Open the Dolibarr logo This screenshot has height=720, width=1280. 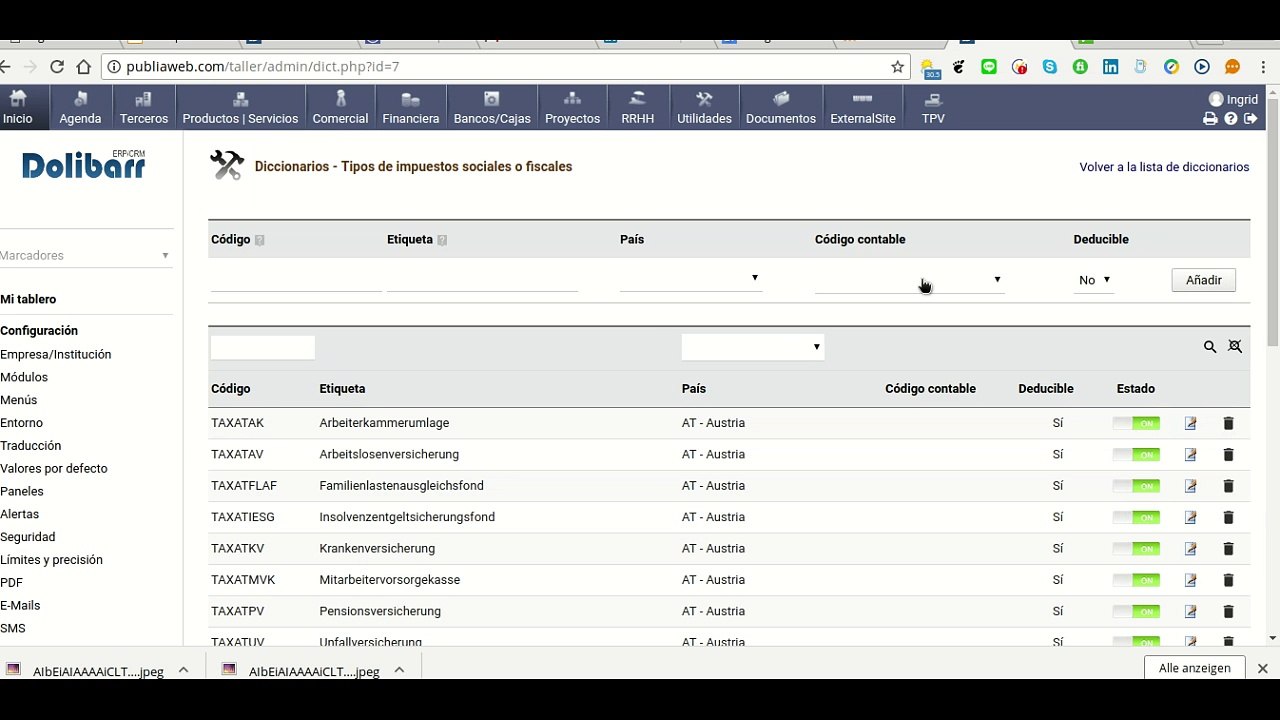(x=84, y=165)
